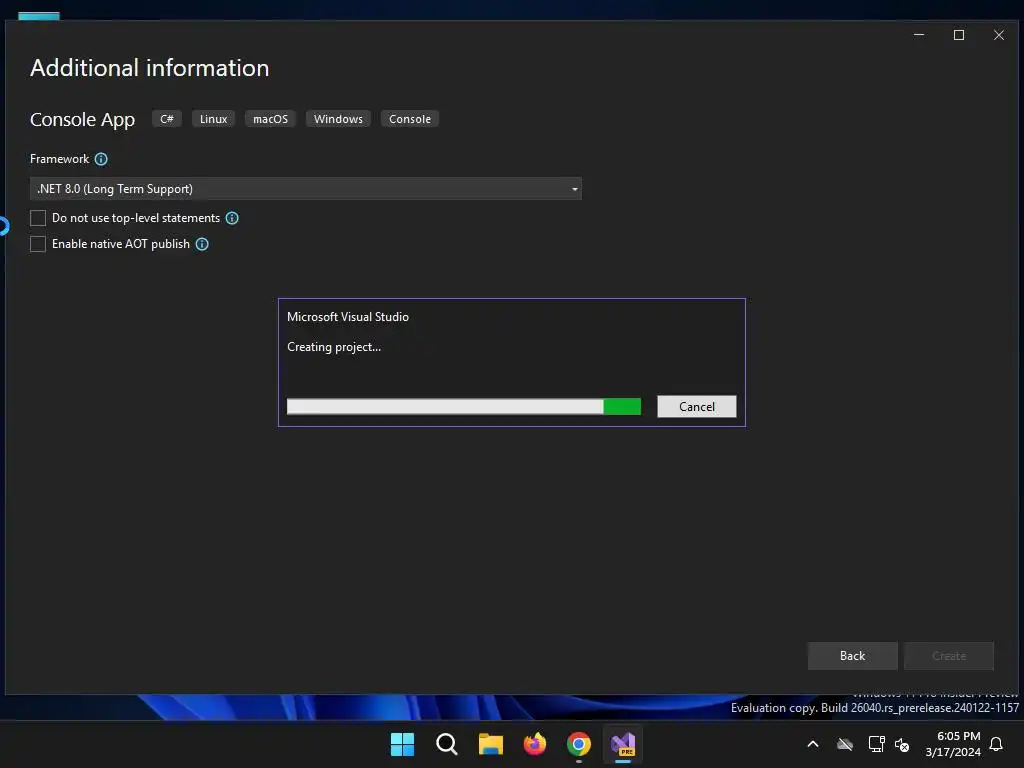1024x768 pixels.
Task: Open the Framework info icon
Action: (x=101, y=159)
